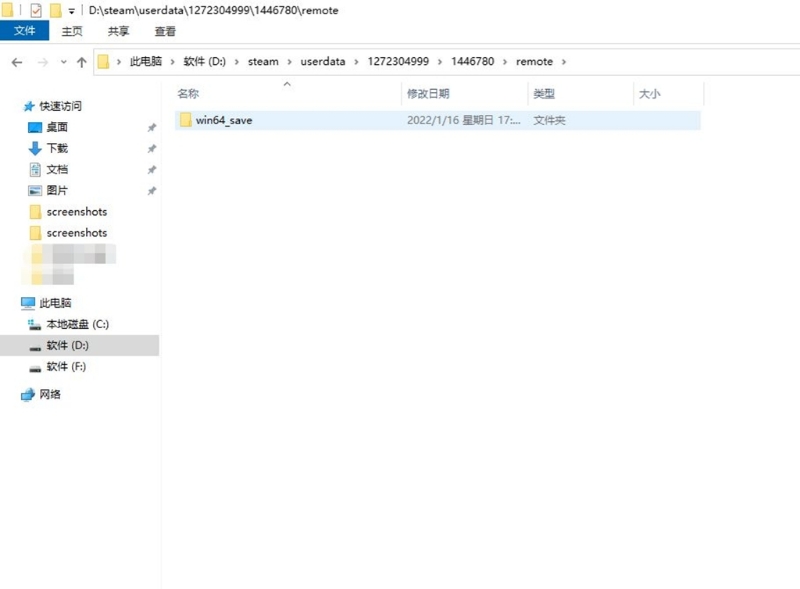800x589 pixels.
Task: Expand the chevron after steam breadcrumb
Action: pos(290,62)
